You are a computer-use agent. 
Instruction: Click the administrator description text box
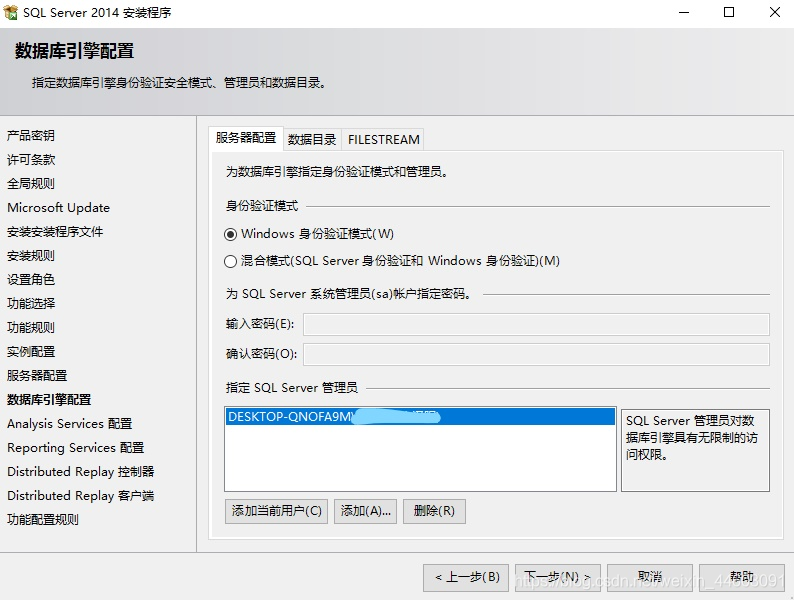click(695, 450)
